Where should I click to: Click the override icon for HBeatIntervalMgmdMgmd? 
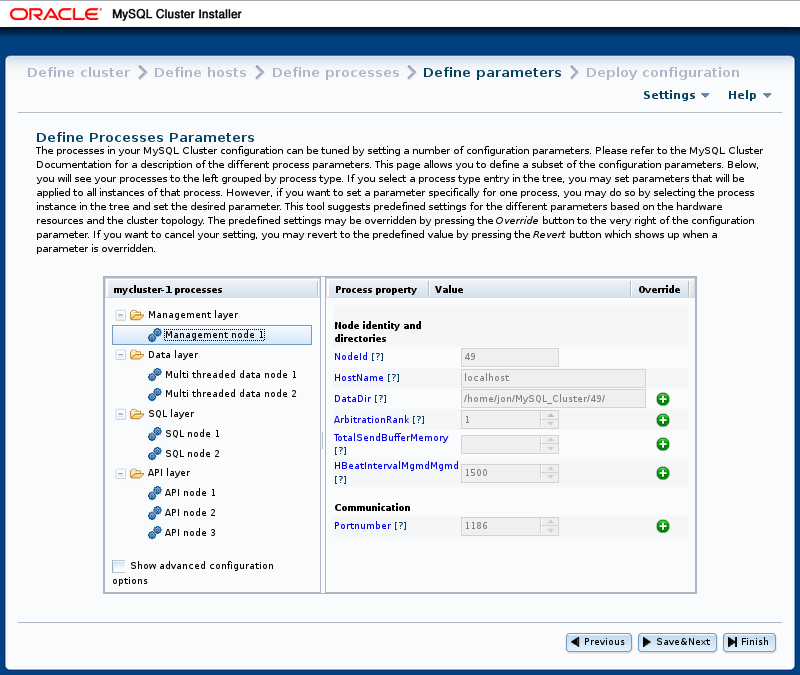click(x=663, y=472)
